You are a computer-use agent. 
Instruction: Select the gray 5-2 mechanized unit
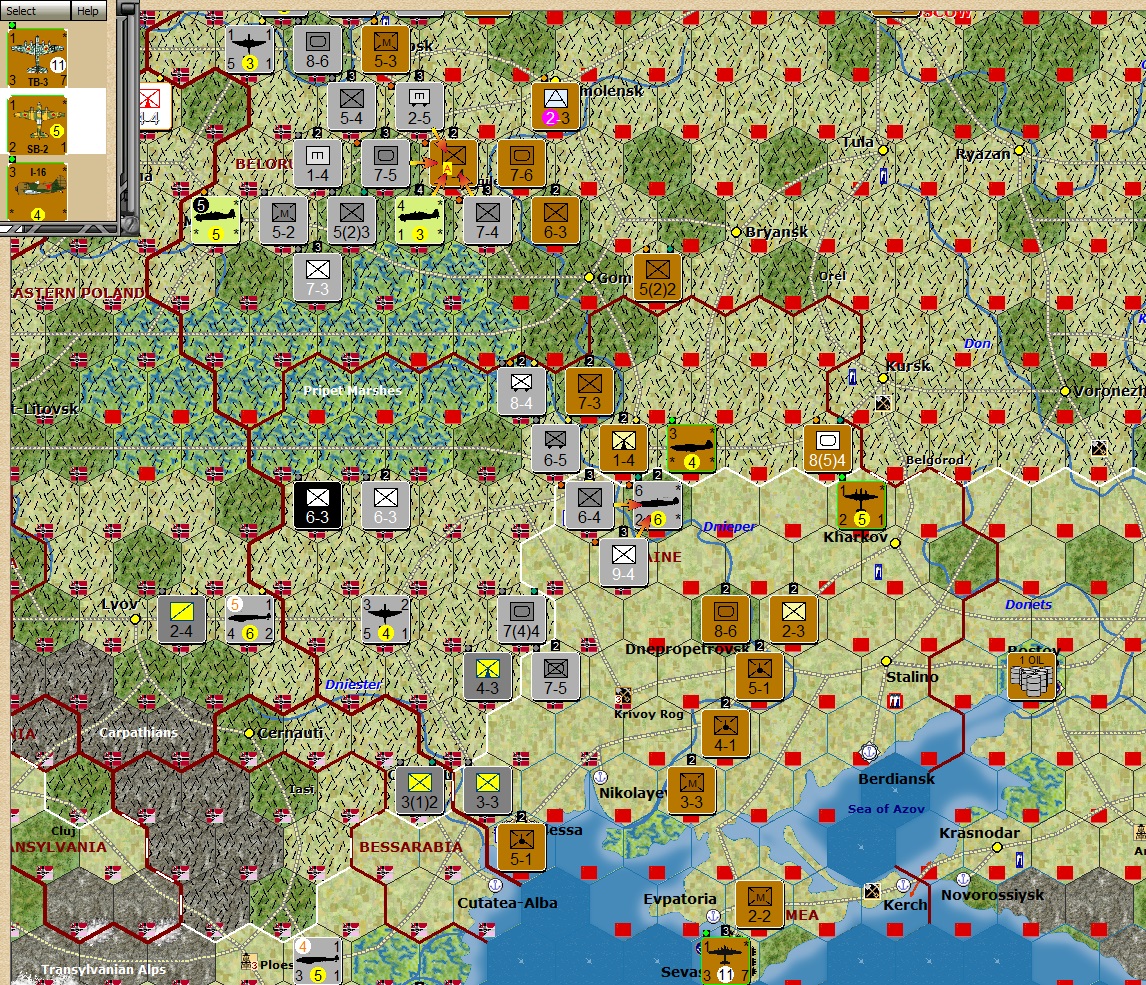coord(284,220)
